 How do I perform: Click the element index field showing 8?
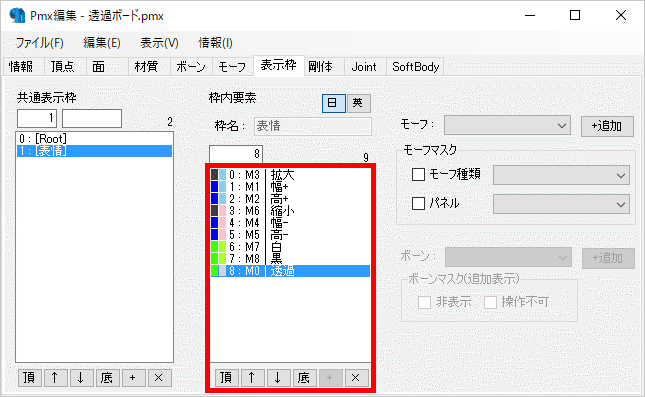point(236,154)
